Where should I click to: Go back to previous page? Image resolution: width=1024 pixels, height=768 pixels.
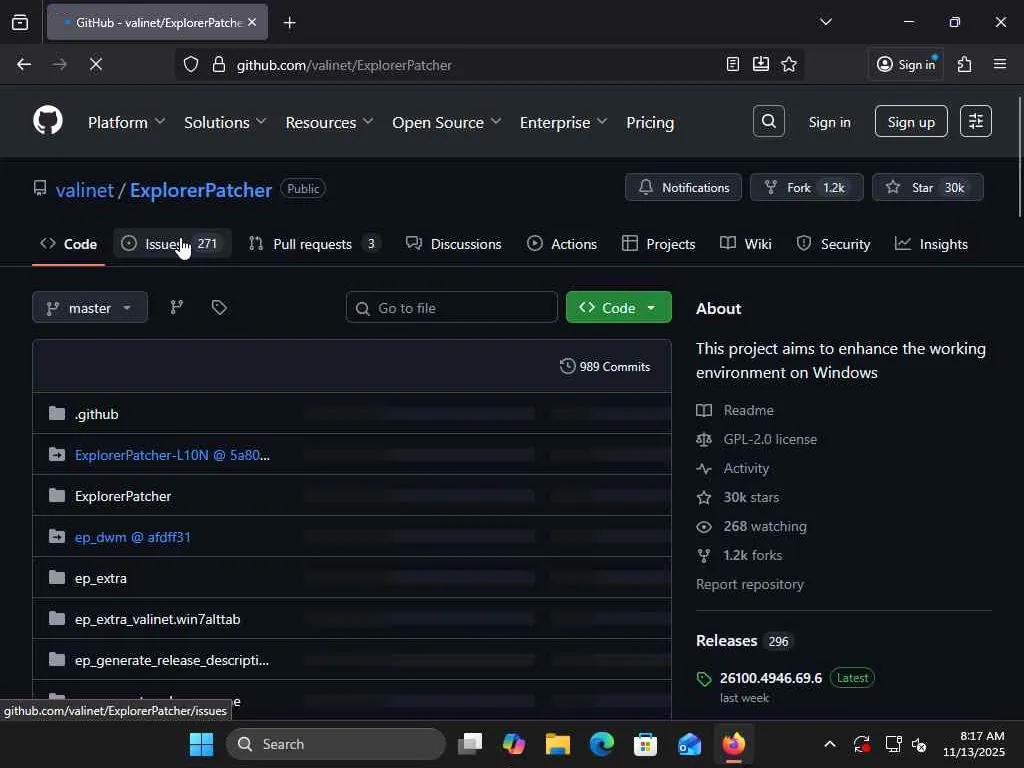24,64
